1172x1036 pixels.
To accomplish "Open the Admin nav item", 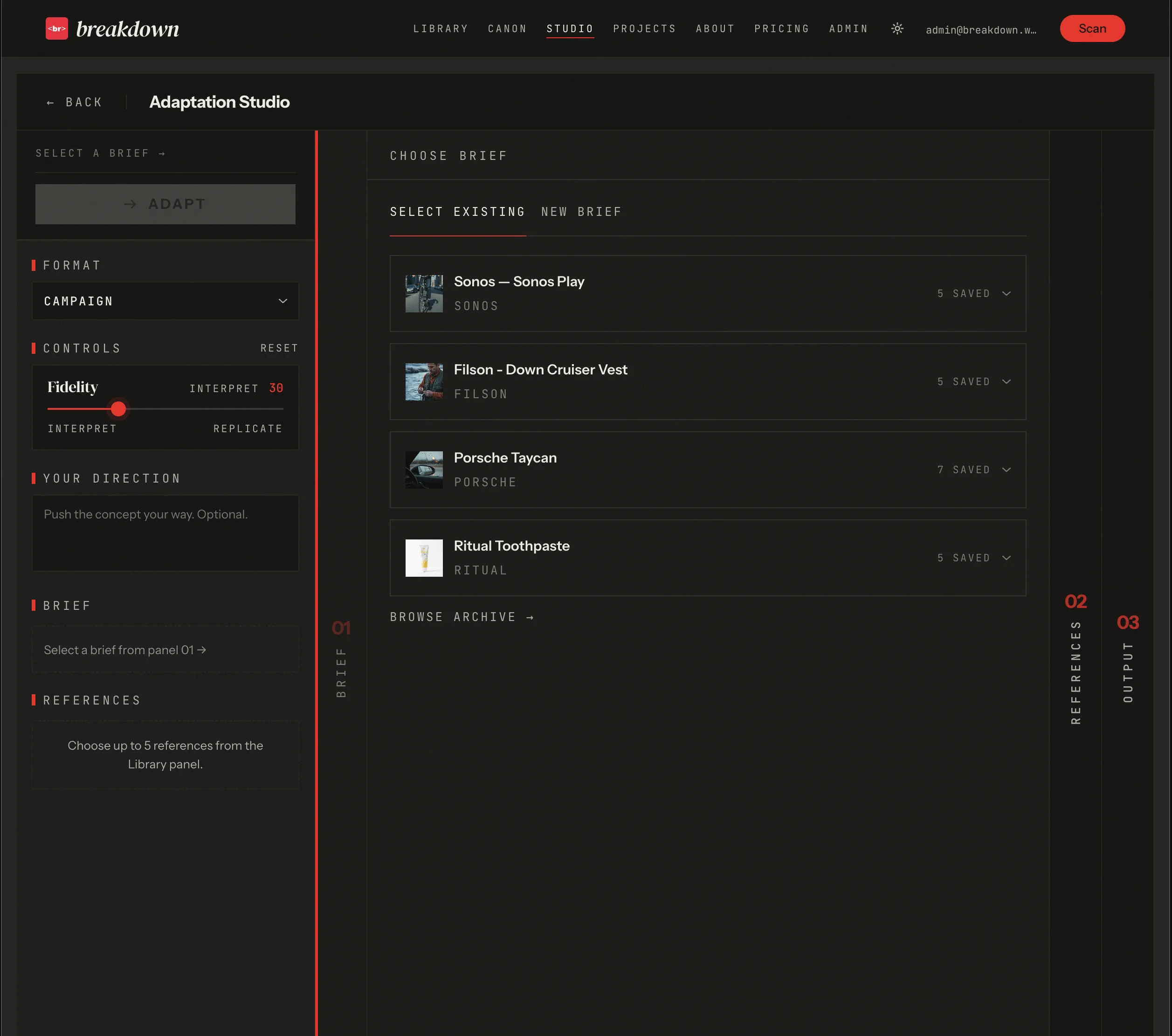I will (848, 28).
